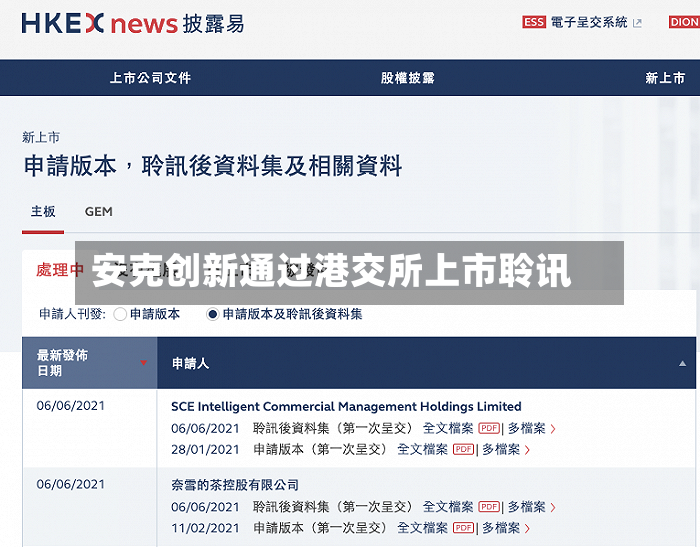Select the 處理中 status tab

pos(60,270)
